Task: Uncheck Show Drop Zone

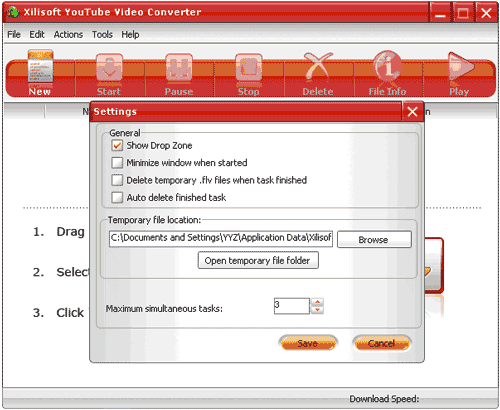Action: [117, 145]
